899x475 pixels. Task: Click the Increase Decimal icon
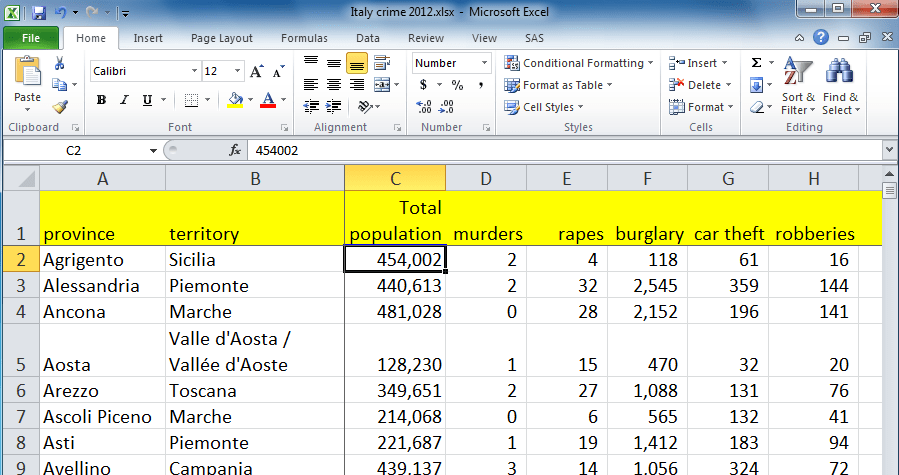coord(424,107)
